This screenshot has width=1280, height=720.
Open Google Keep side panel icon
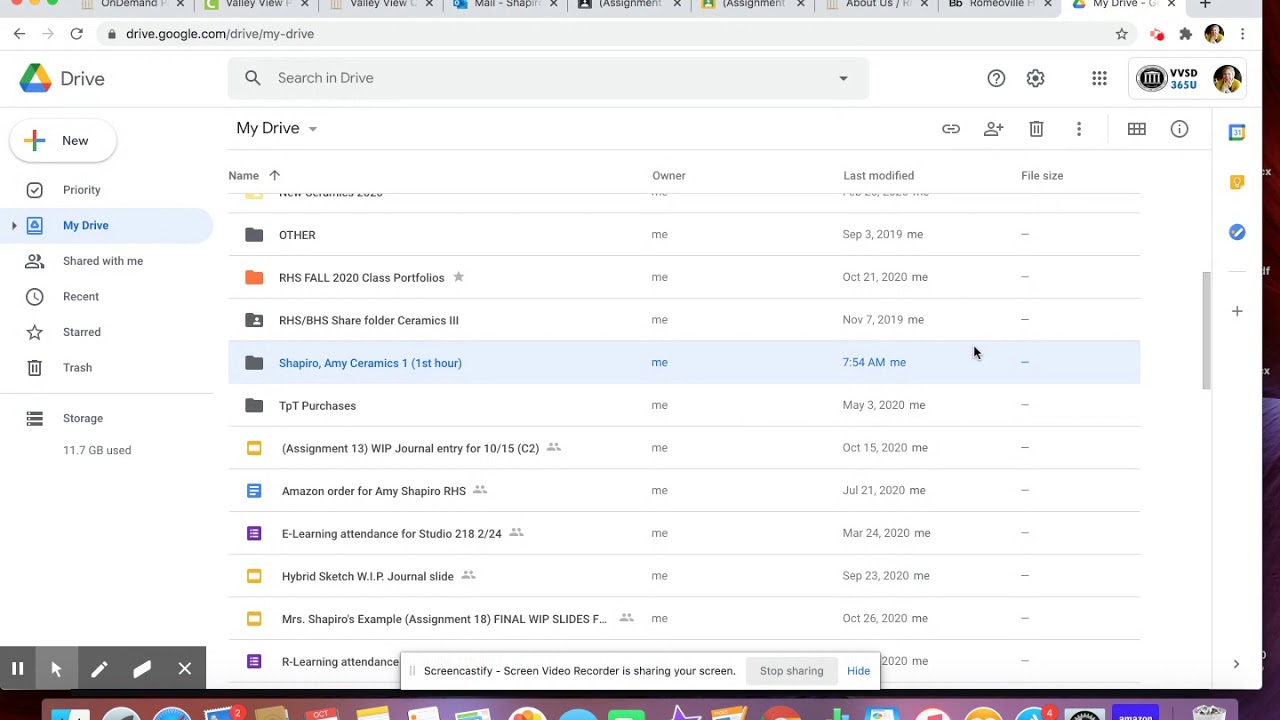(x=1237, y=182)
